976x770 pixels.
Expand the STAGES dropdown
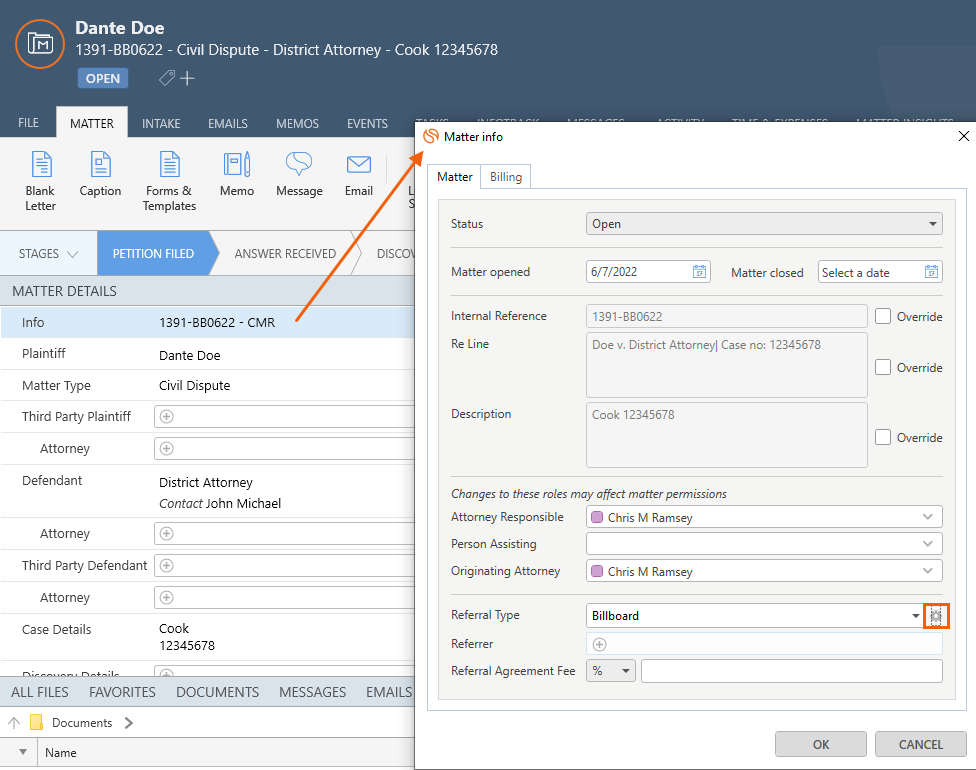(x=49, y=253)
